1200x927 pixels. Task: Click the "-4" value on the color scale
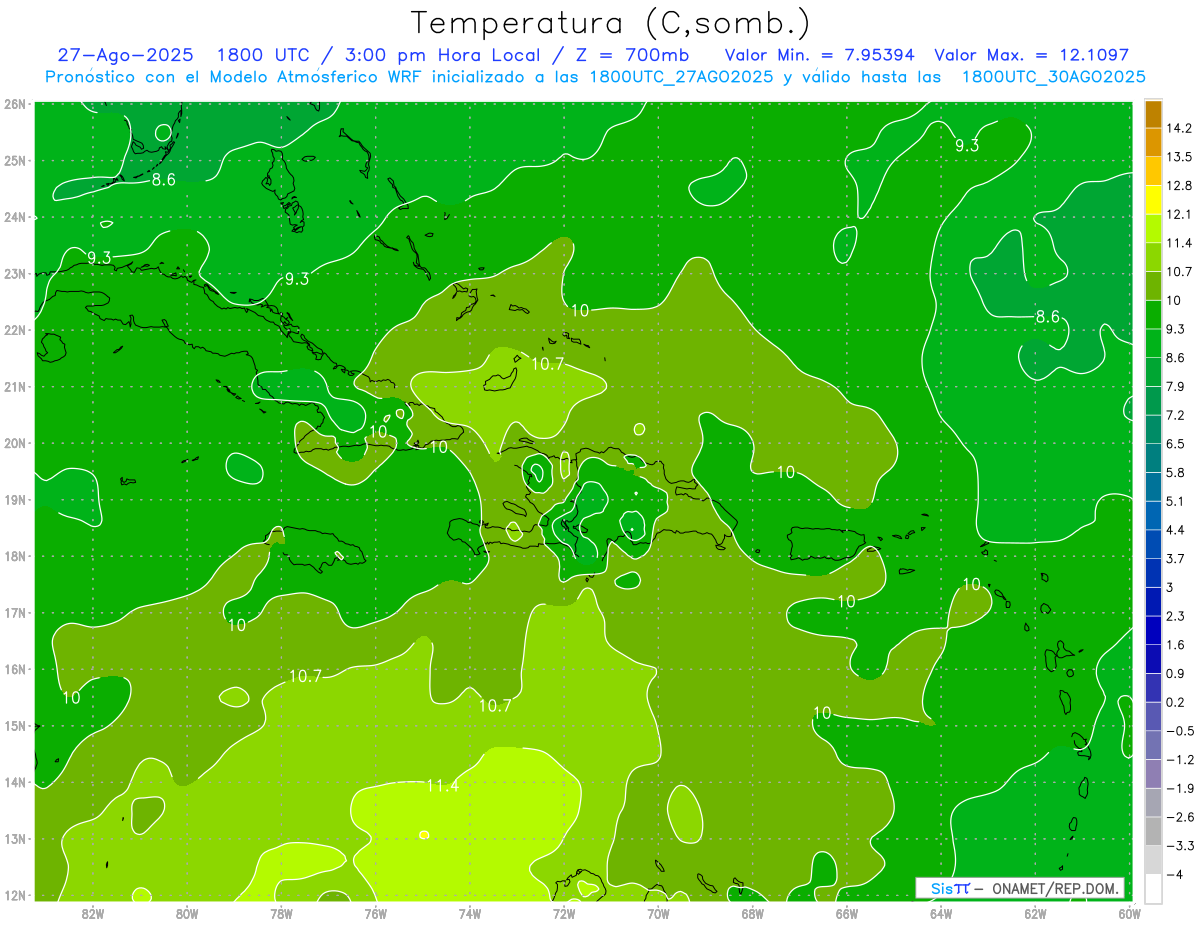(1175, 874)
